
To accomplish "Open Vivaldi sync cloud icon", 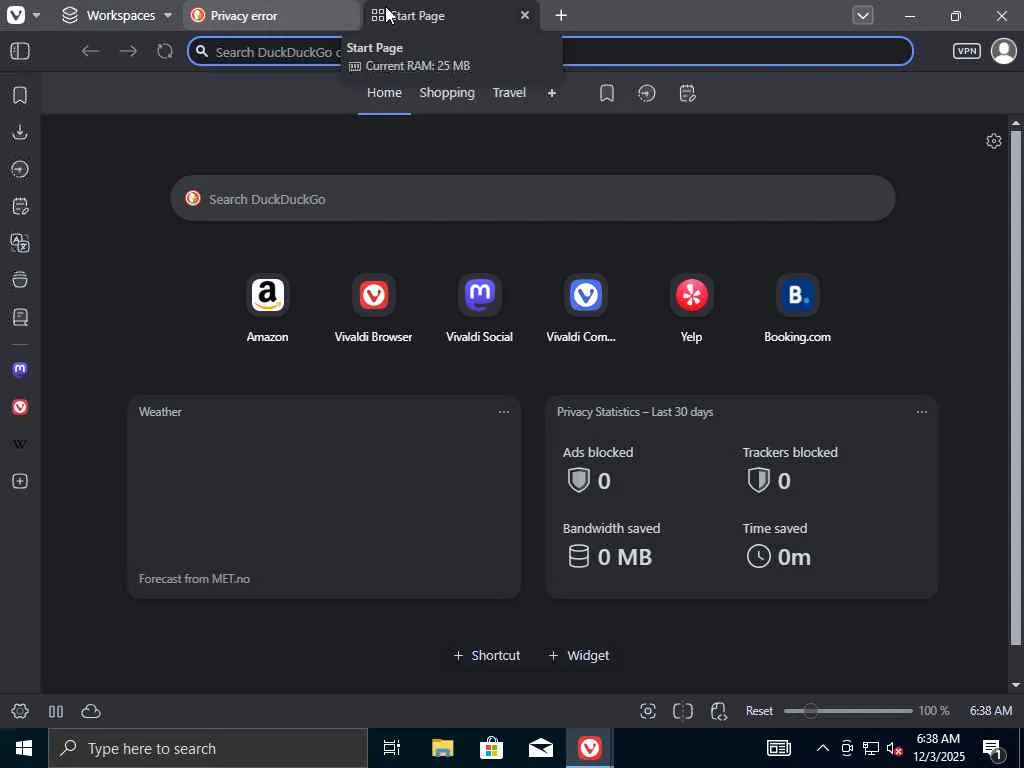I will [91, 711].
